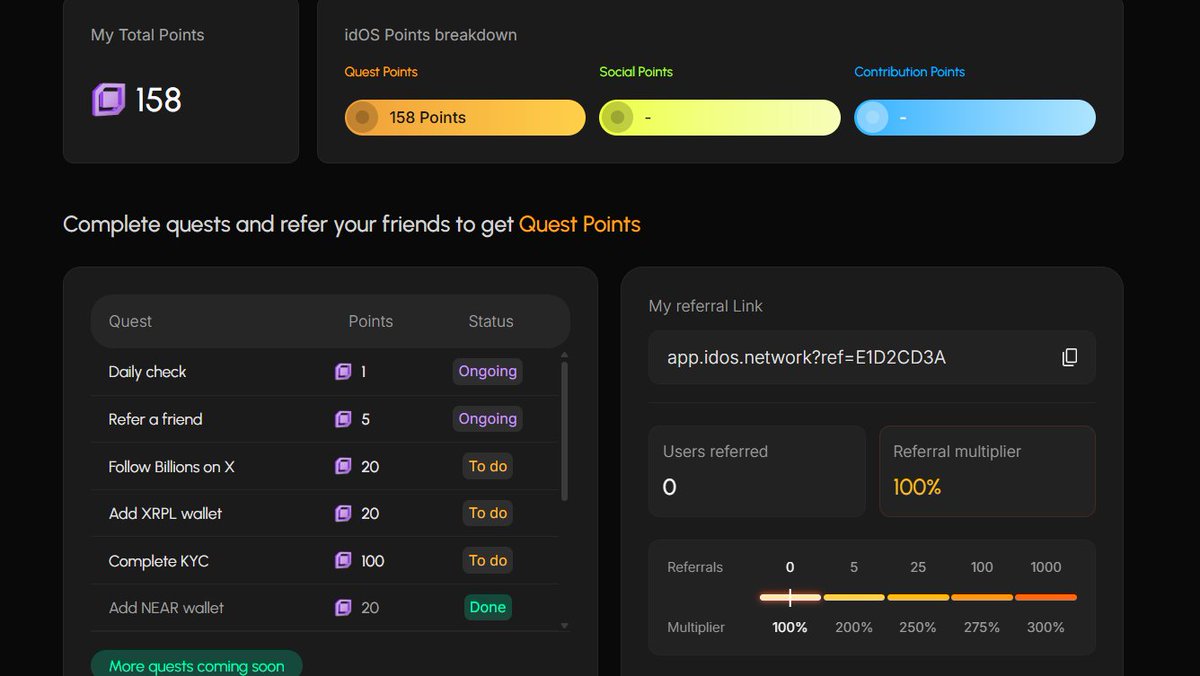Click the Ongoing status of Refer a friend
The height and width of the screenshot is (676, 1200).
click(x=488, y=419)
